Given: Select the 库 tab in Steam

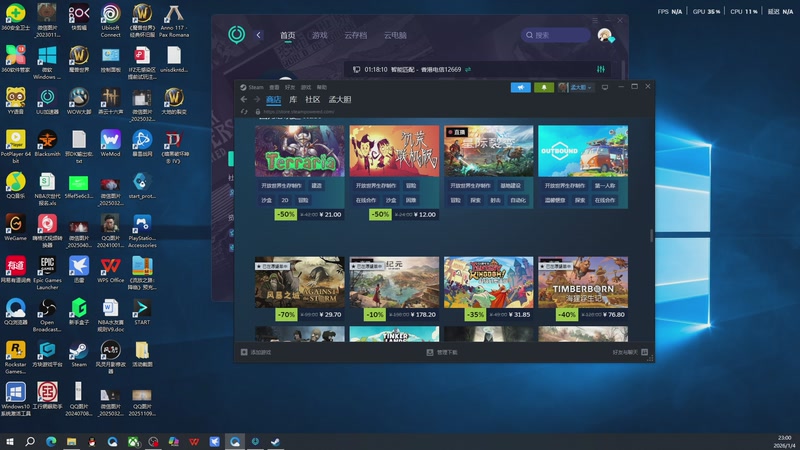Looking at the screenshot, I should click(x=293, y=99).
